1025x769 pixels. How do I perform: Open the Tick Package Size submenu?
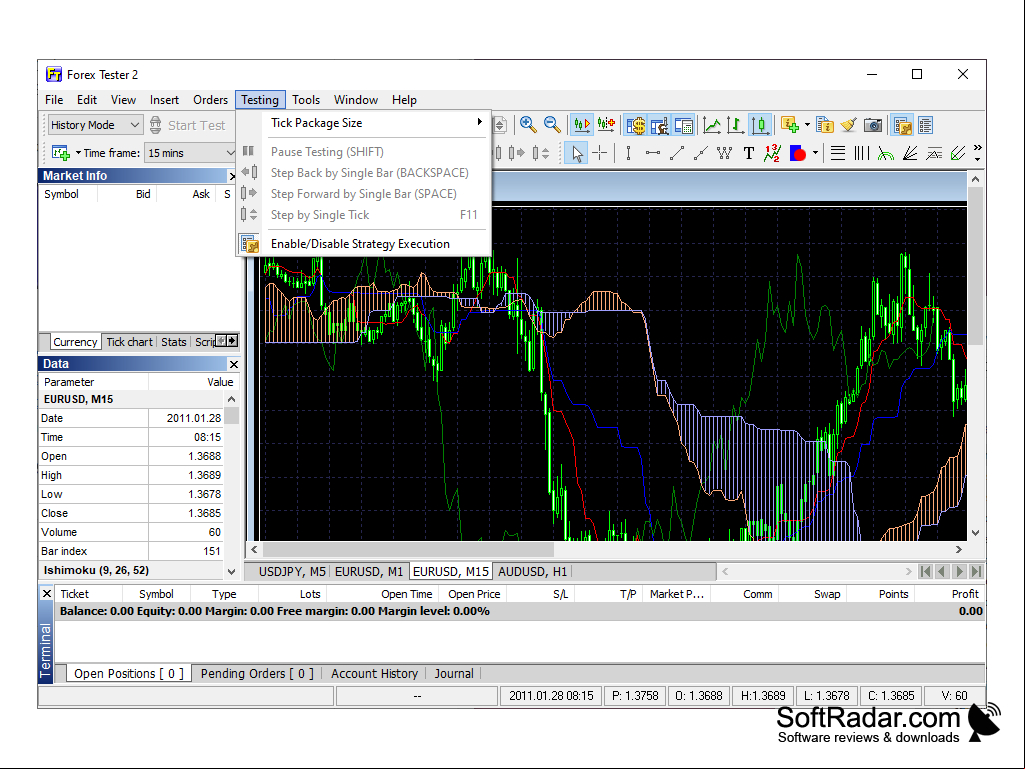click(377, 123)
